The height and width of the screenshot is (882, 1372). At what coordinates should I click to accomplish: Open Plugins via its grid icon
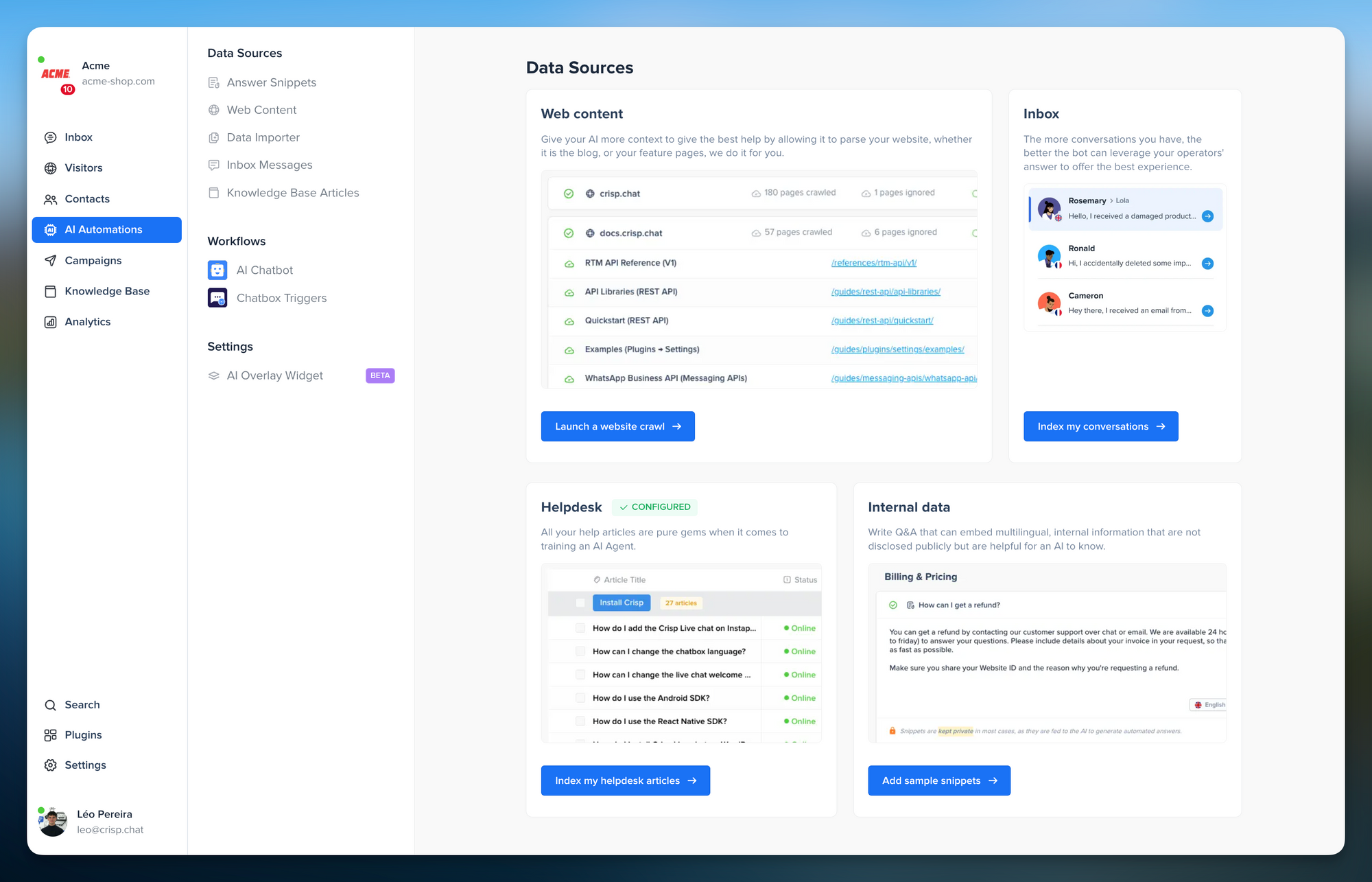click(x=50, y=735)
